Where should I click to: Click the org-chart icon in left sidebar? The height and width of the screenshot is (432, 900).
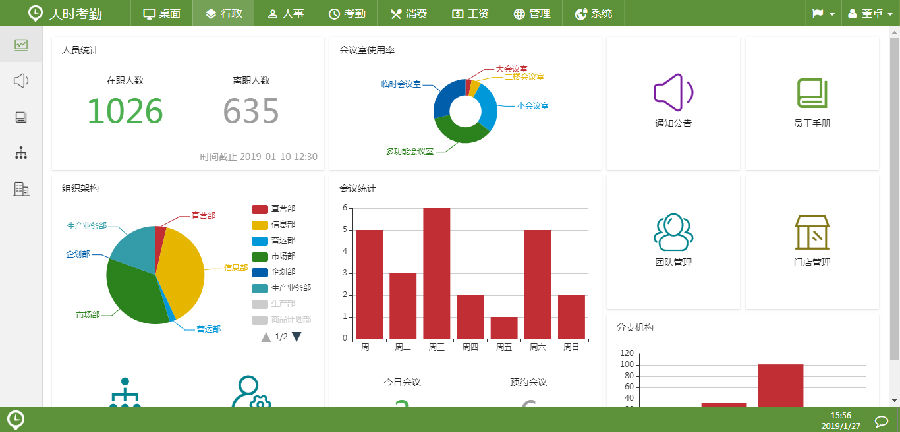pyautogui.click(x=21, y=153)
